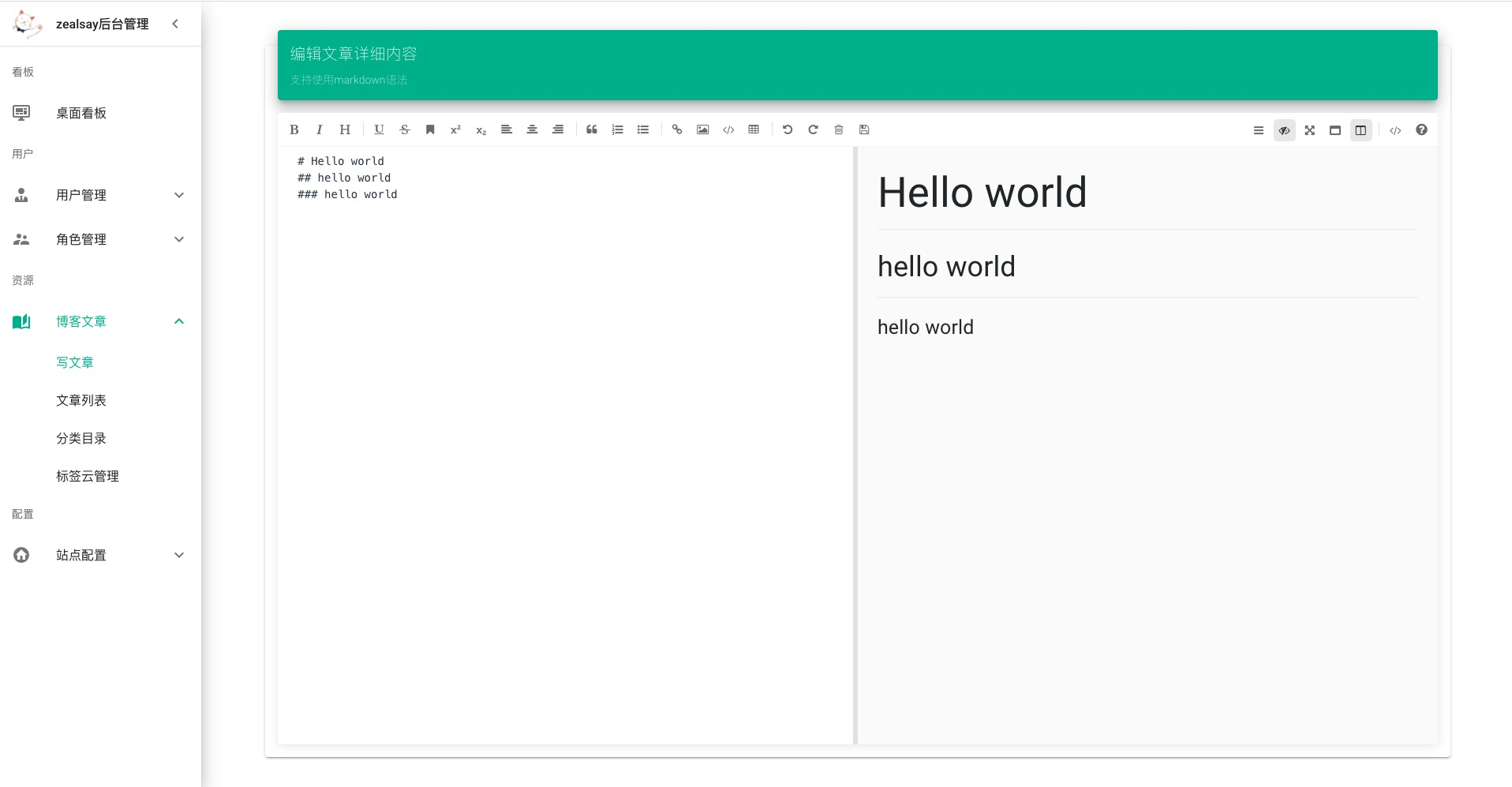Screen dimensions: 1512x787
Task: Apply italic formatting with the I icon
Action: click(319, 129)
